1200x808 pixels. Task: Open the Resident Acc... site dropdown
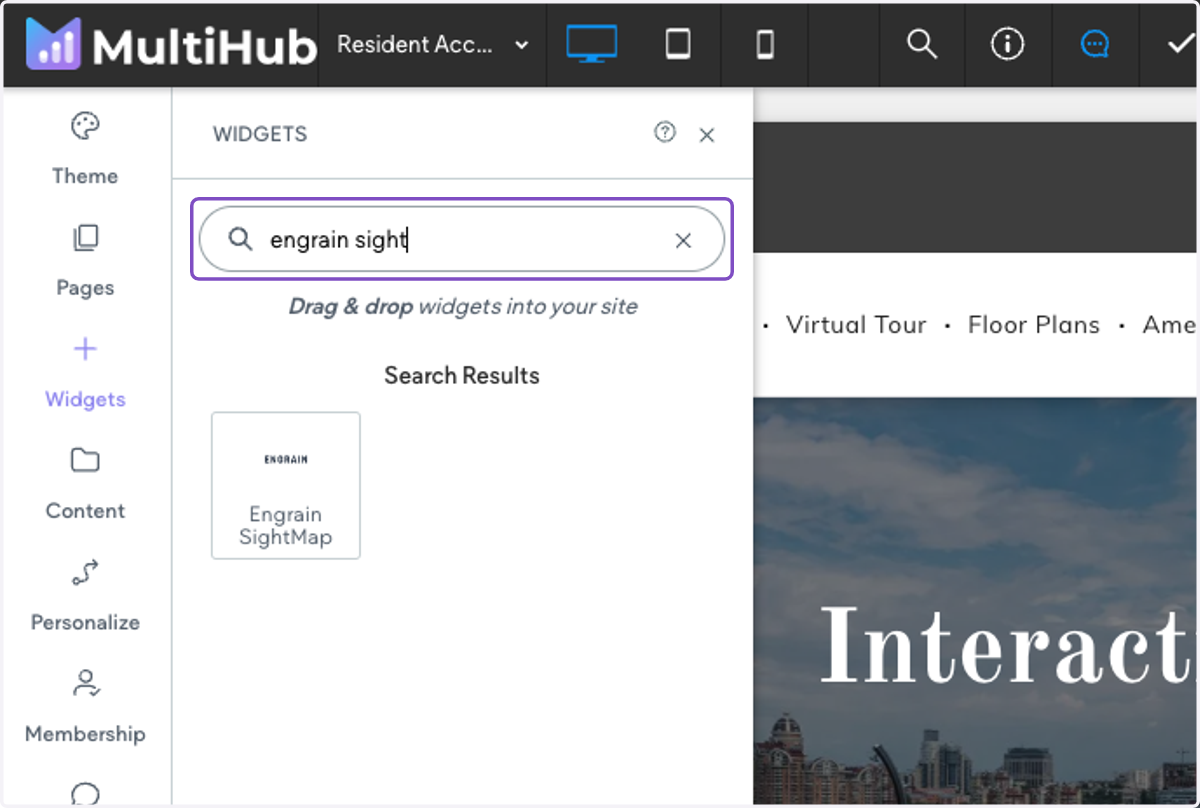coord(433,45)
